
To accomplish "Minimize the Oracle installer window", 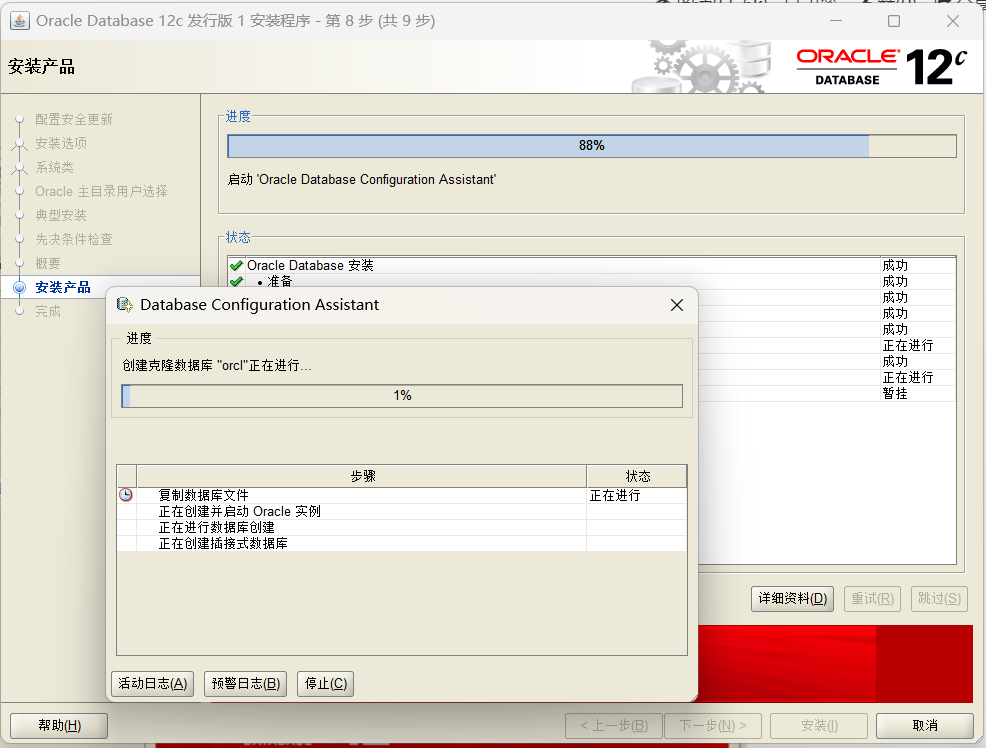I will [x=836, y=21].
